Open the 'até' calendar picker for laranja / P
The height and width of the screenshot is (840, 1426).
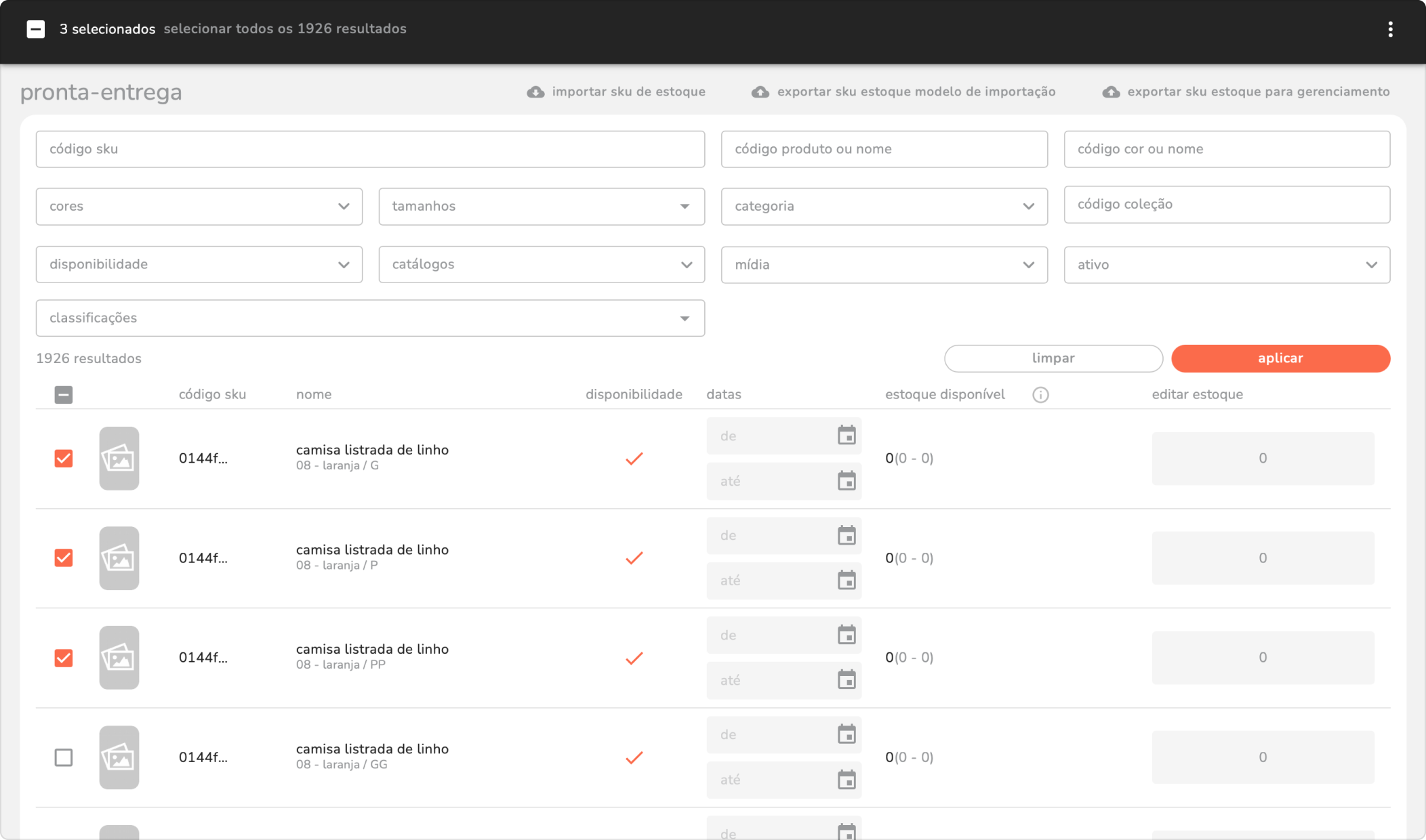coord(847,581)
